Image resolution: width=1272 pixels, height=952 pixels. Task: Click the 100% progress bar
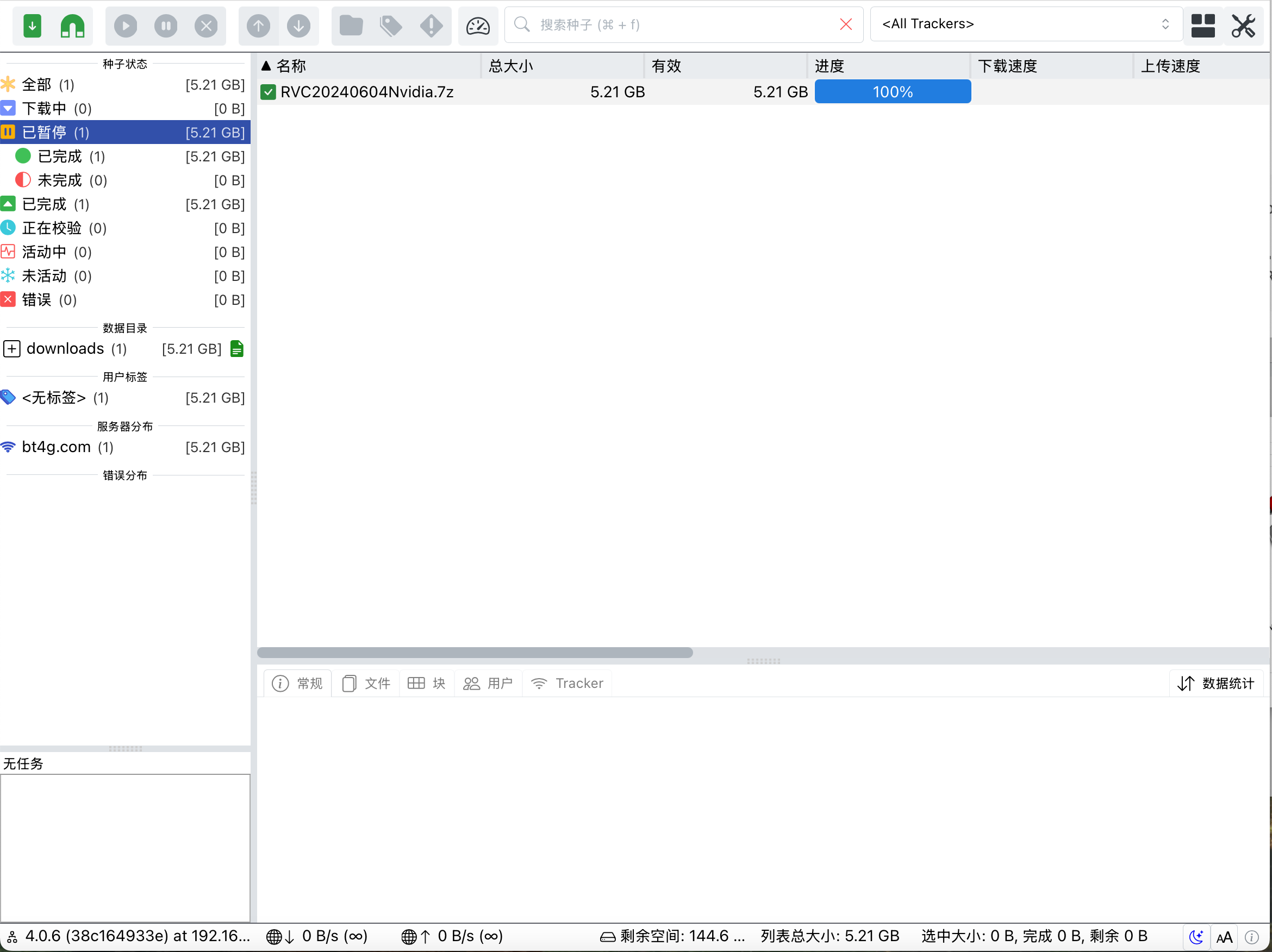pos(893,92)
